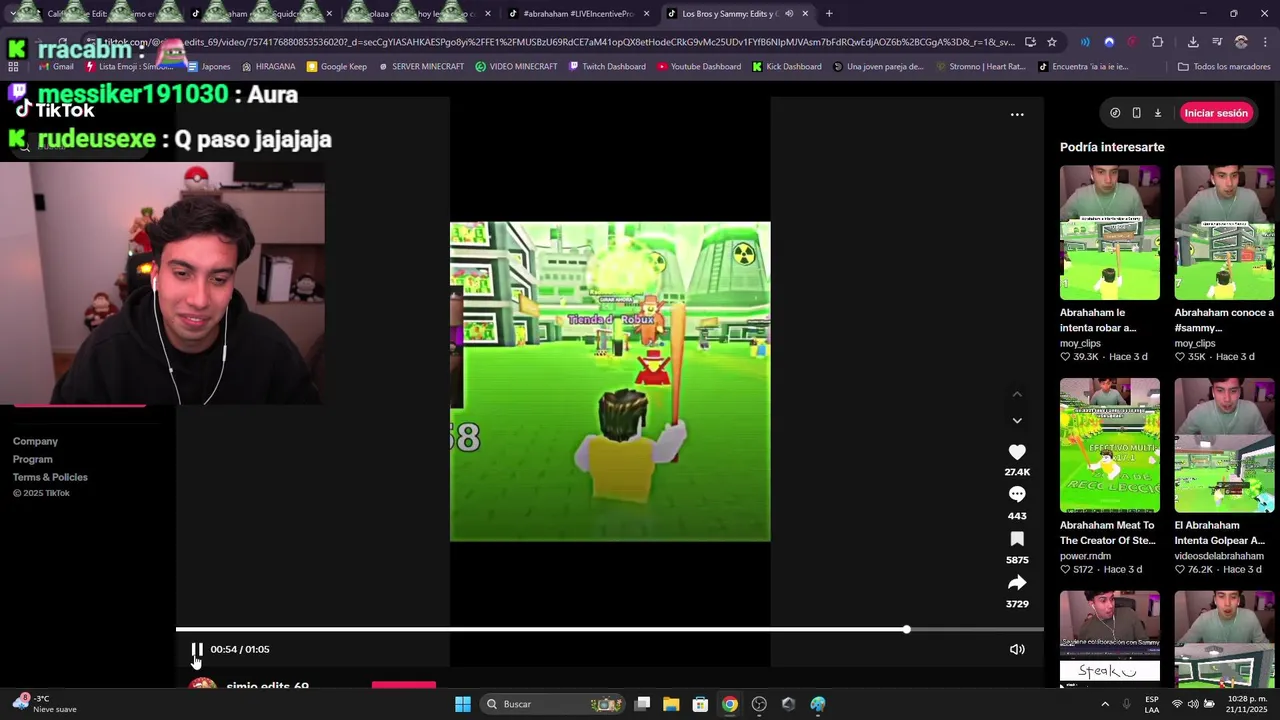Click the ESP LAA keyboard language indicator
The height and width of the screenshot is (720, 1280).
(x=1152, y=704)
